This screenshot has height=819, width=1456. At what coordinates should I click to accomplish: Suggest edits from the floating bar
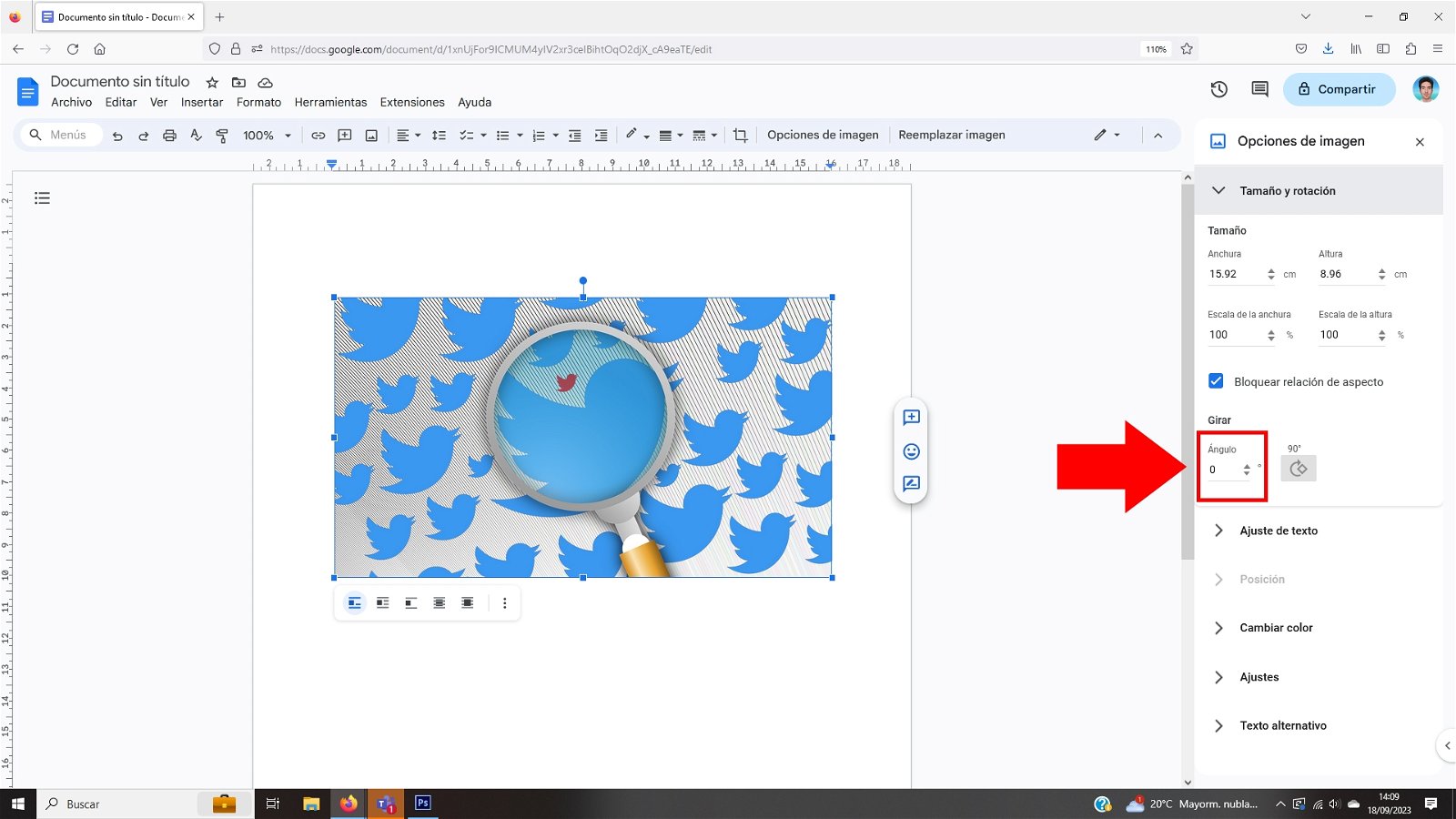point(911,484)
